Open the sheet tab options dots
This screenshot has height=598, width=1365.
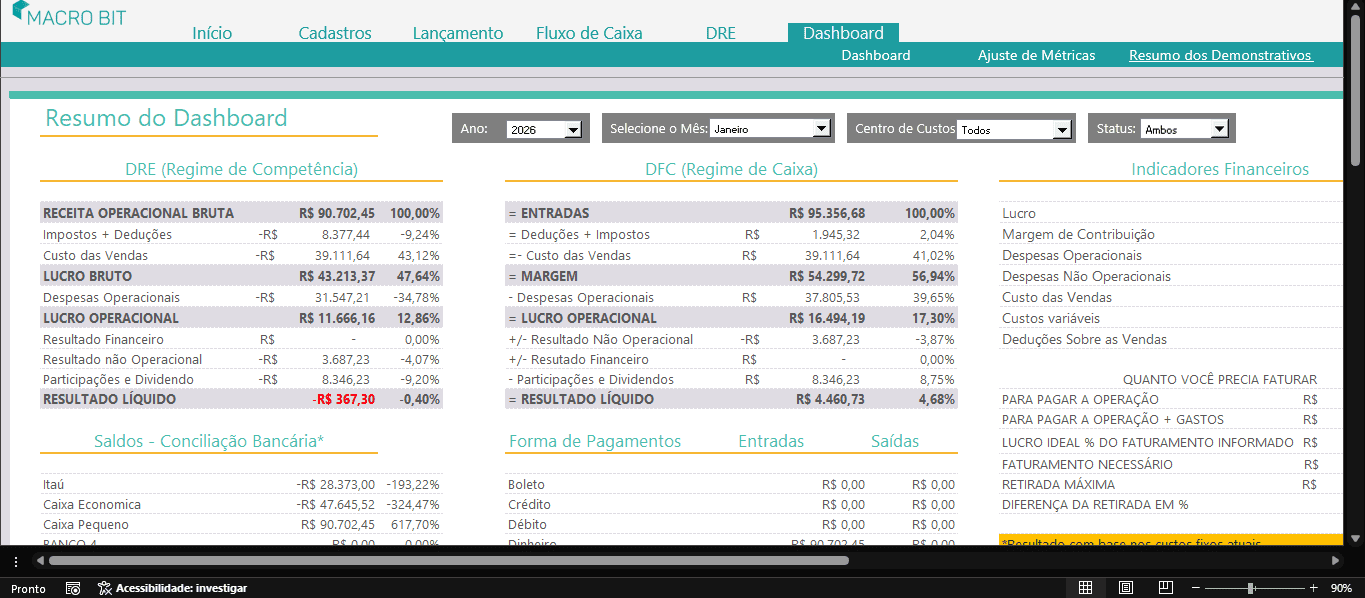pos(15,561)
